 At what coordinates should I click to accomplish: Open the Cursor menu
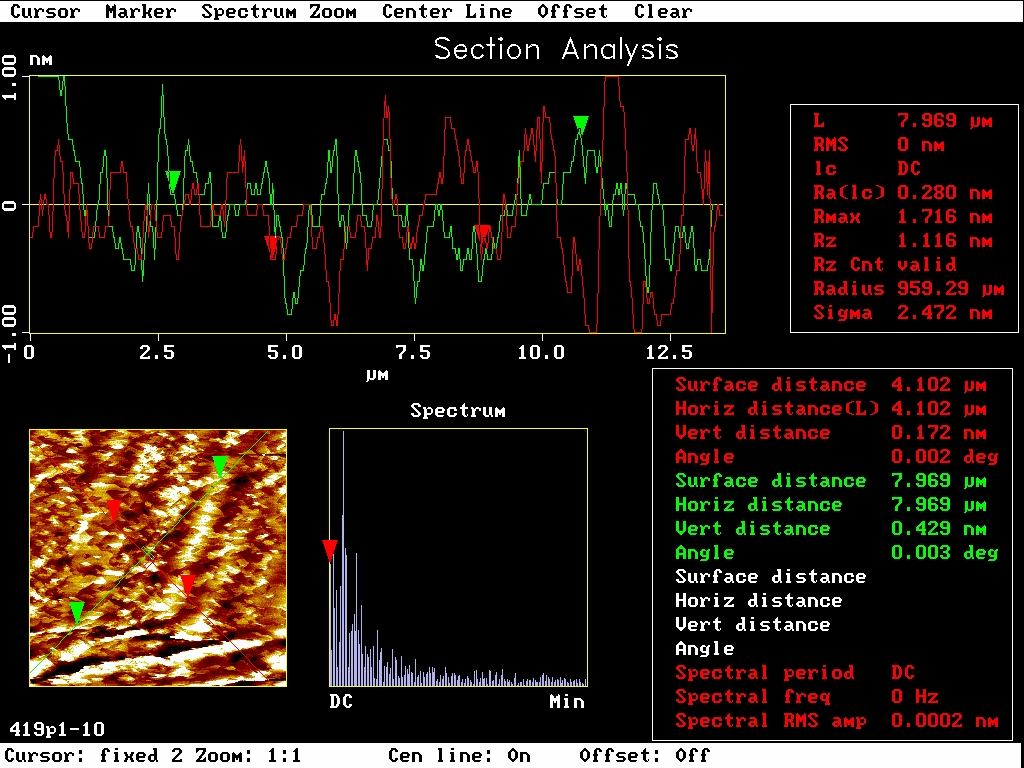(x=45, y=11)
